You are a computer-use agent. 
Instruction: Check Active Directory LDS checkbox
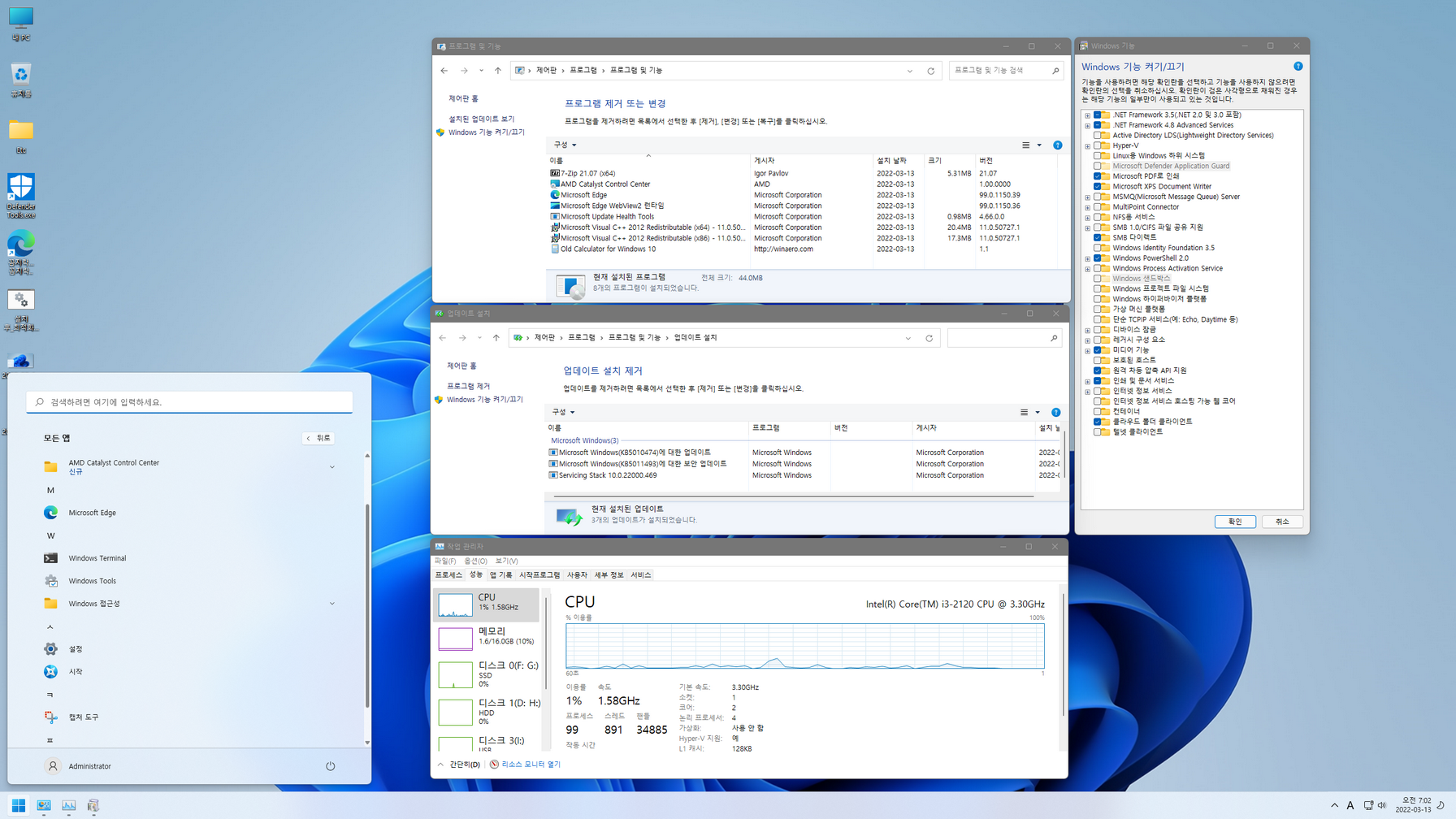coord(1097,136)
